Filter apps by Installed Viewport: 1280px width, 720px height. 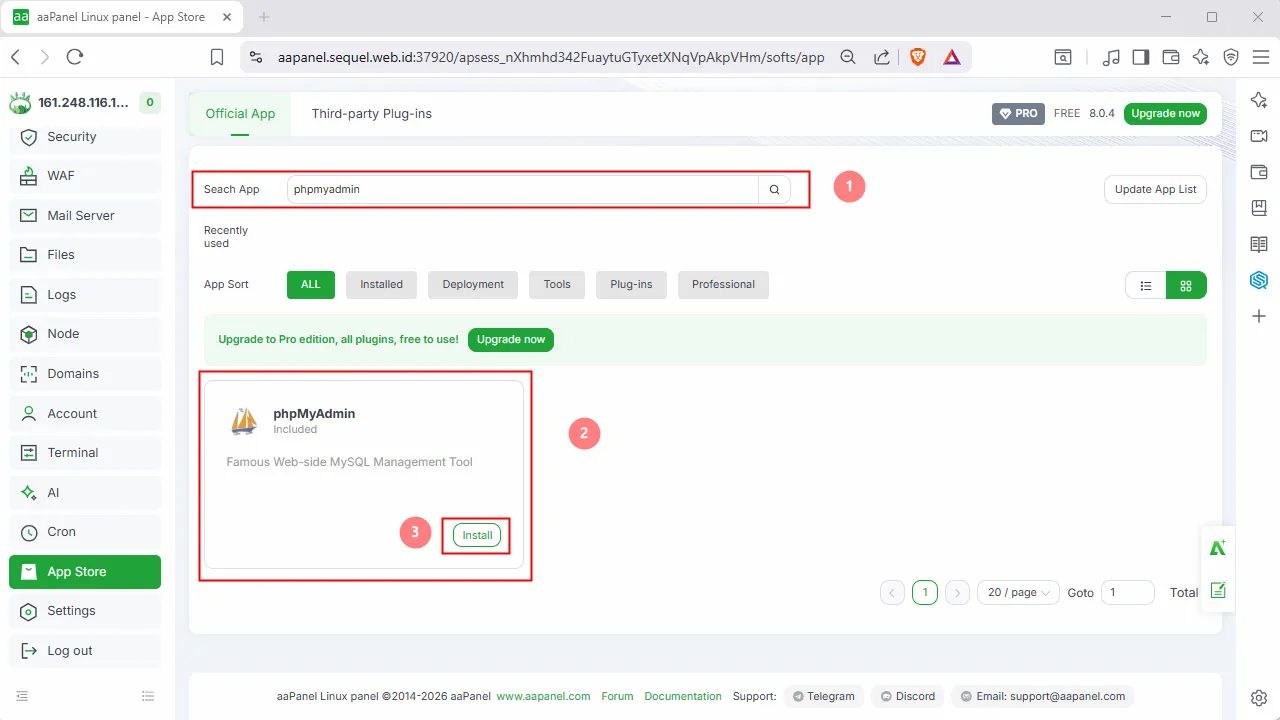(381, 285)
